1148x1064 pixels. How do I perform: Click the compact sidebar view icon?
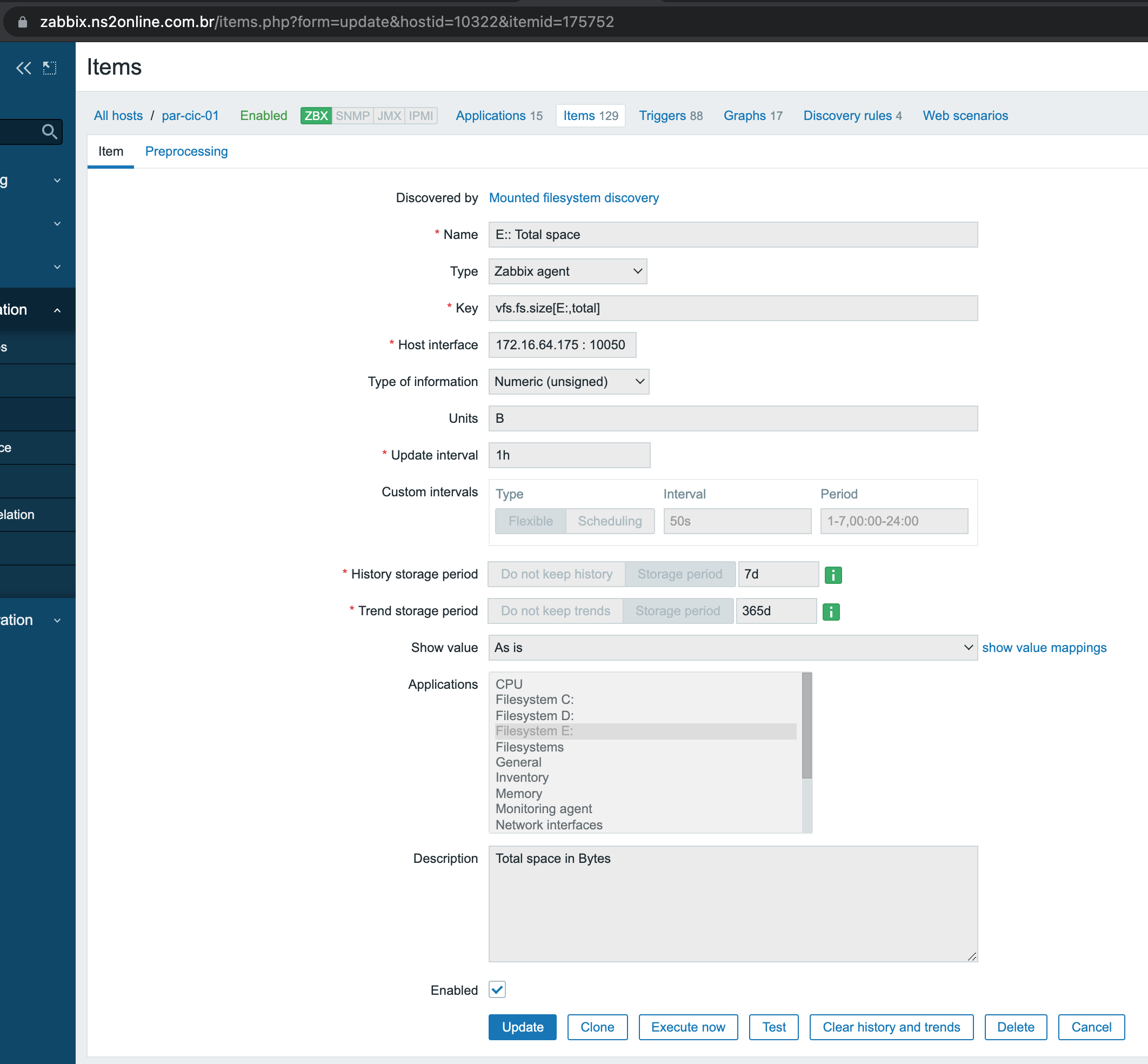pos(50,69)
